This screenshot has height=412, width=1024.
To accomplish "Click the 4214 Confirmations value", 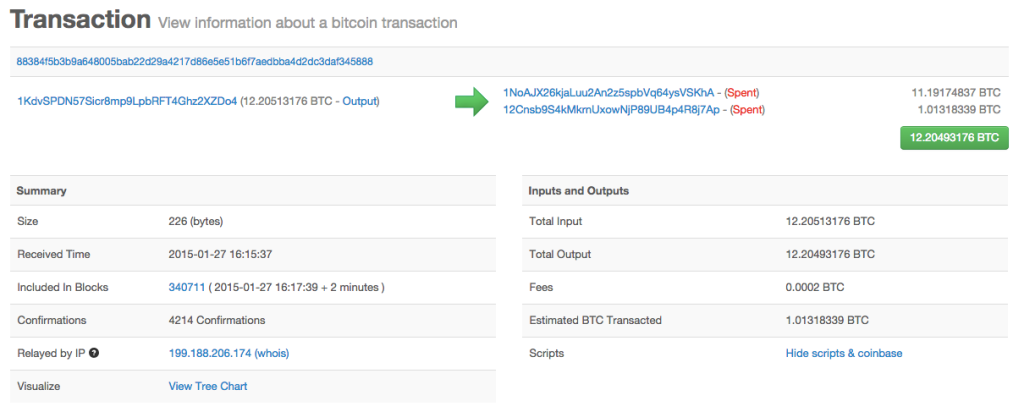I will (217, 320).
